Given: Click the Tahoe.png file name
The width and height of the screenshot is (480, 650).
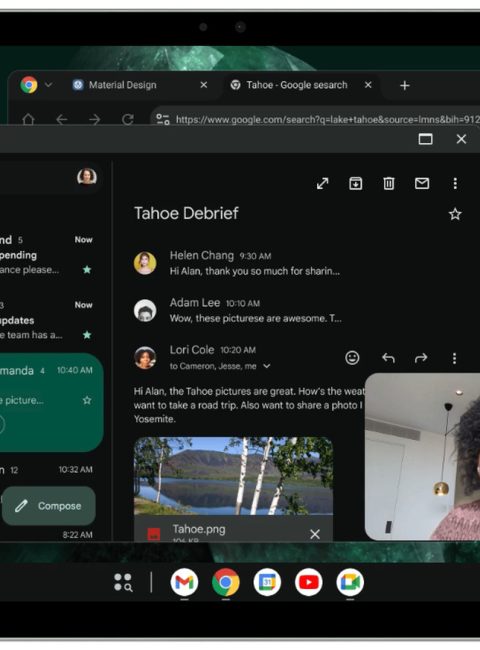Looking at the screenshot, I should pyautogui.click(x=199, y=529).
